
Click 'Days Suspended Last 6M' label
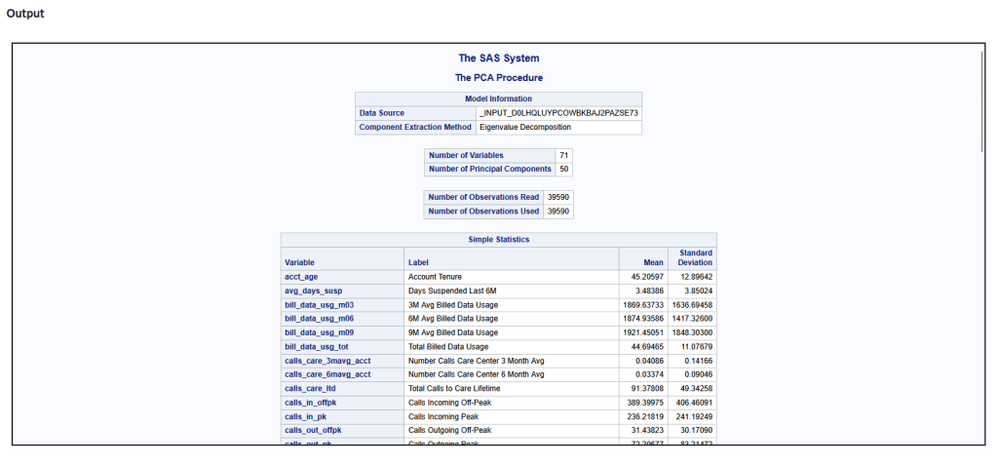[x=451, y=291]
